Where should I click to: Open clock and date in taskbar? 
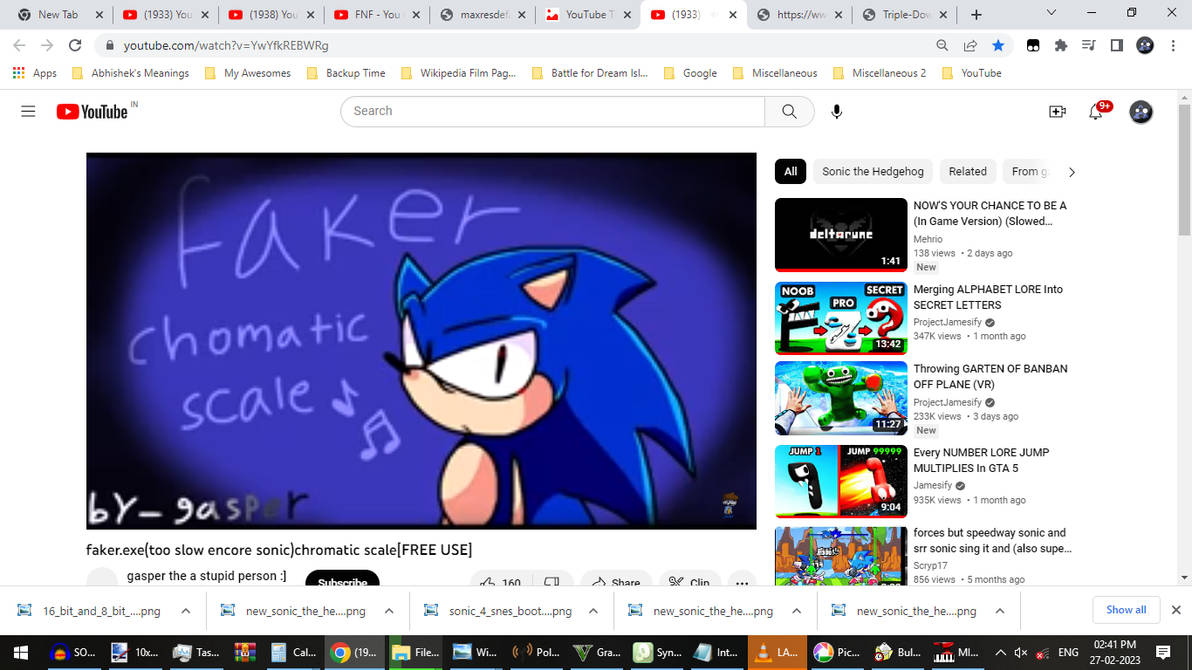[x=1114, y=653]
